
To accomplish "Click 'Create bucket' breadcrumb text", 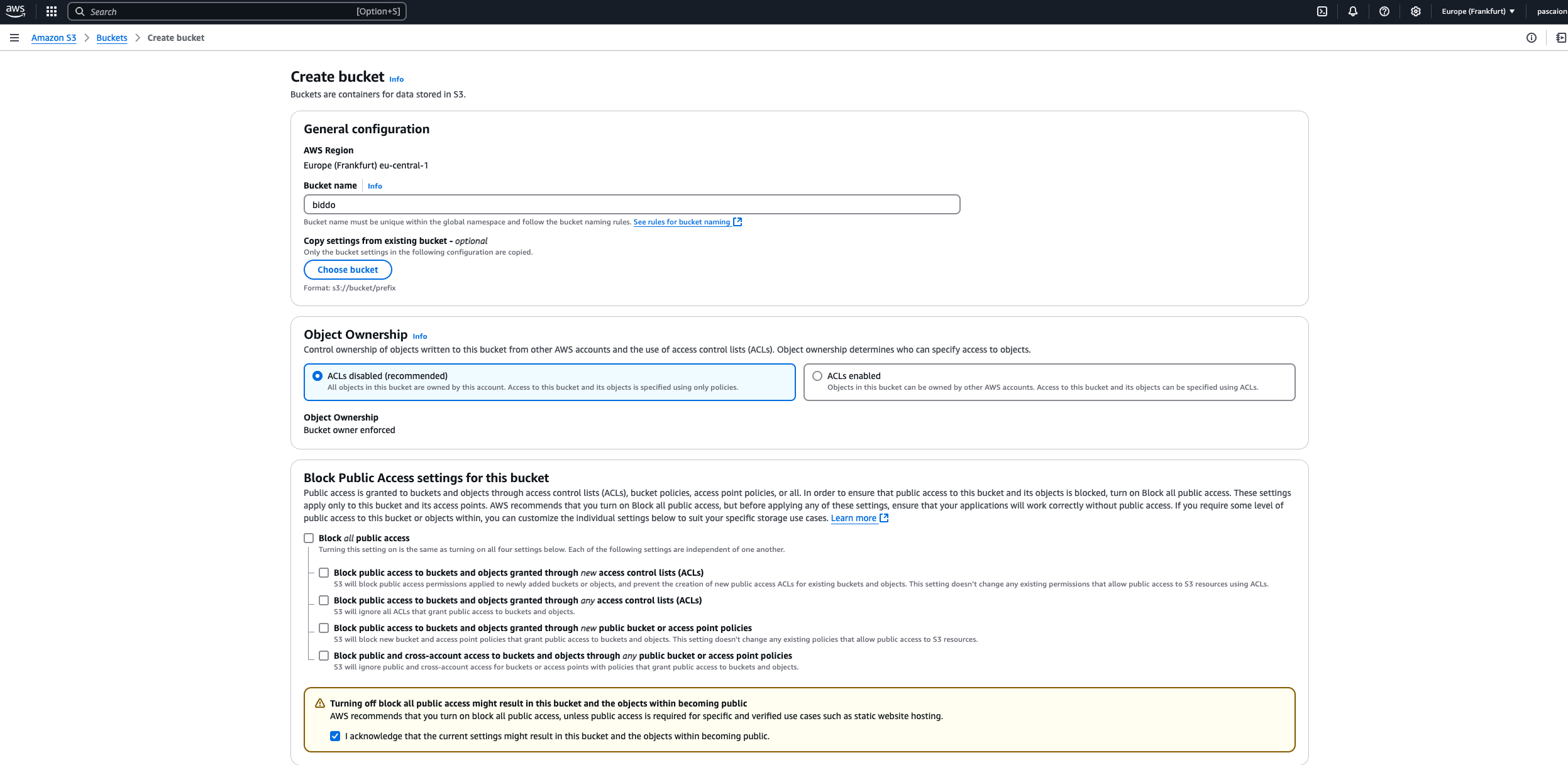I will coord(176,38).
